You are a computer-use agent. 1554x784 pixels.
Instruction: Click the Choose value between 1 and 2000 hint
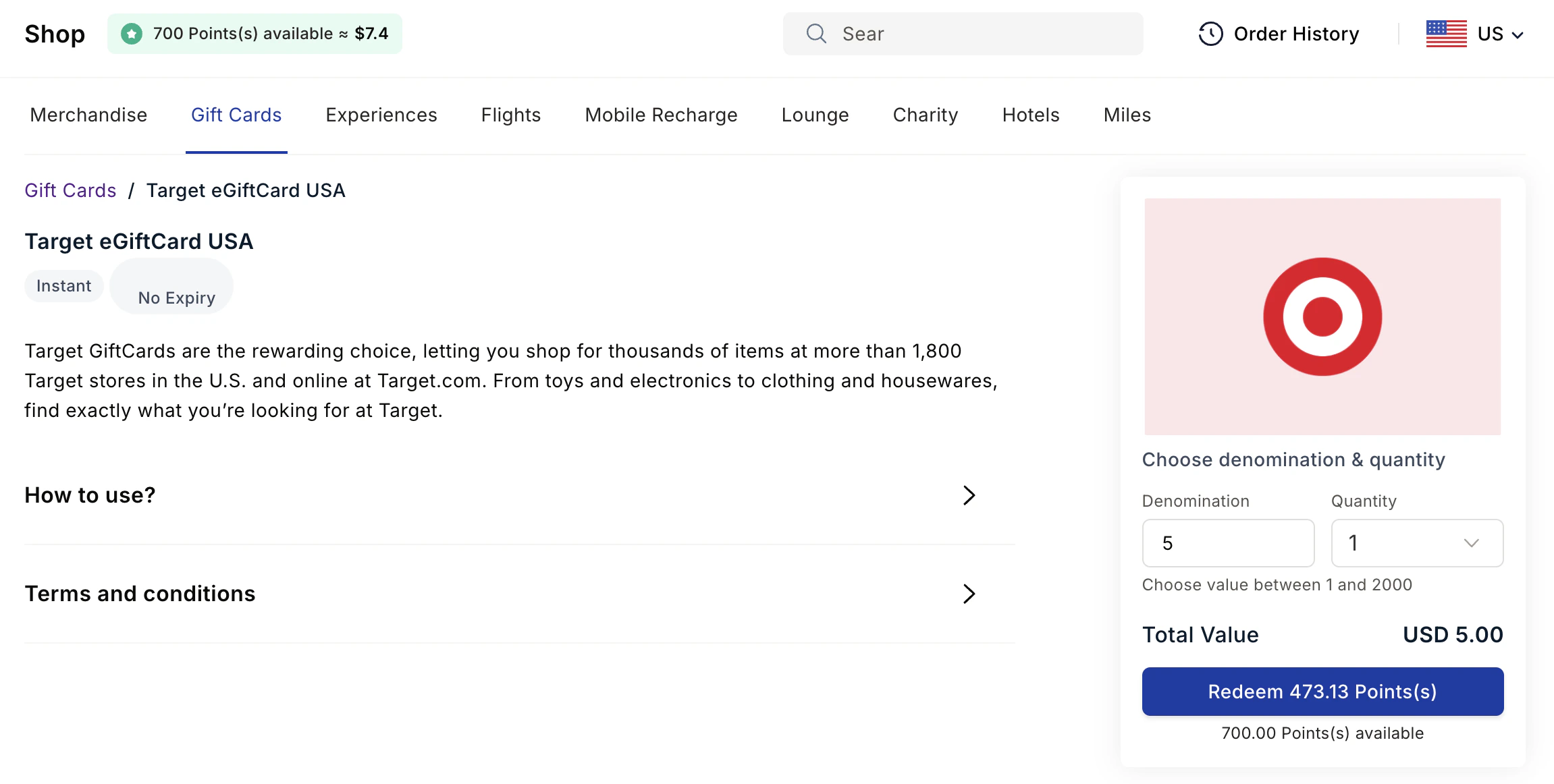(1277, 585)
